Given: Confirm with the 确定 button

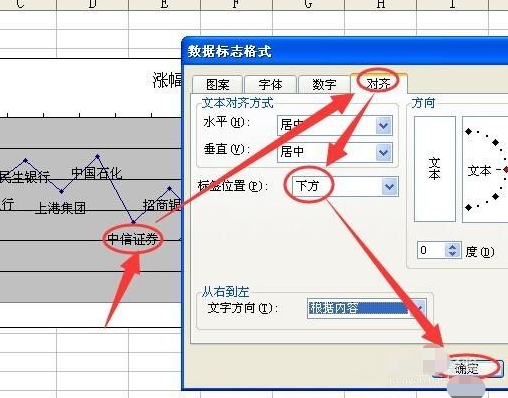Looking at the screenshot, I should click(x=467, y=368).
